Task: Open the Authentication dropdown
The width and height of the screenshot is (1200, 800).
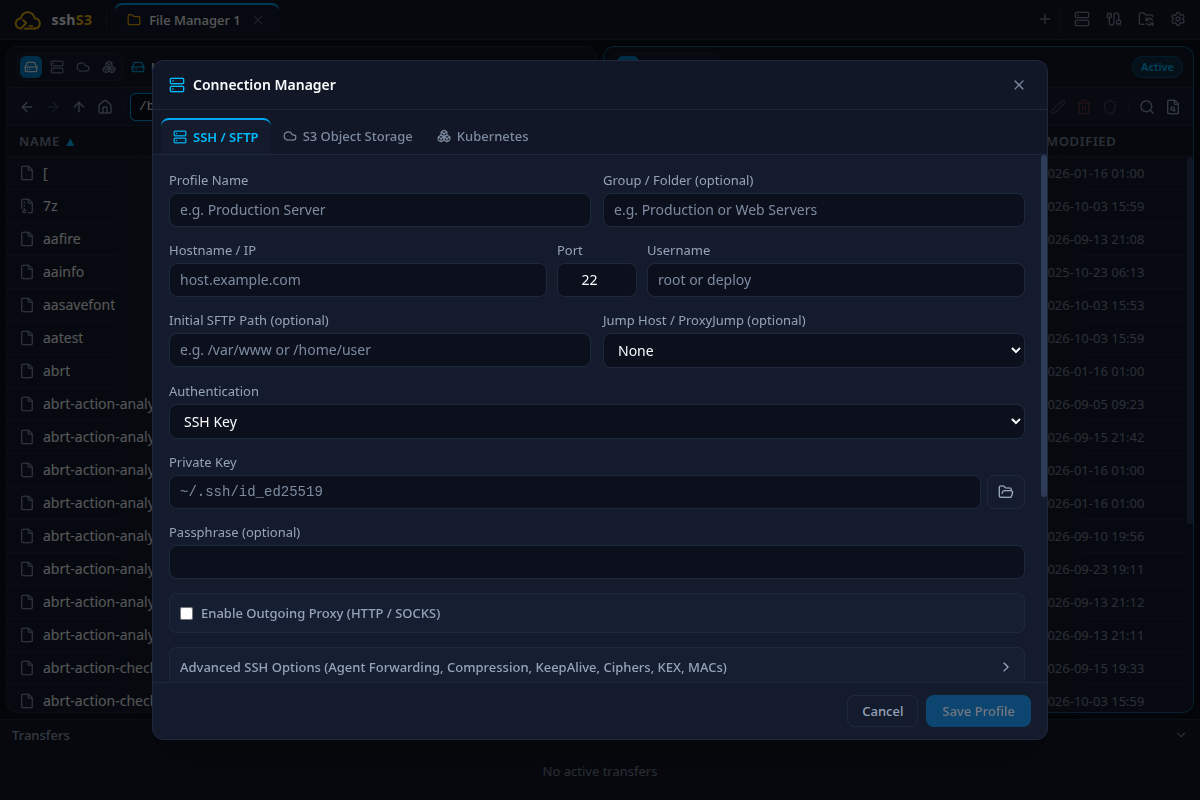Action: click(596, 421)
